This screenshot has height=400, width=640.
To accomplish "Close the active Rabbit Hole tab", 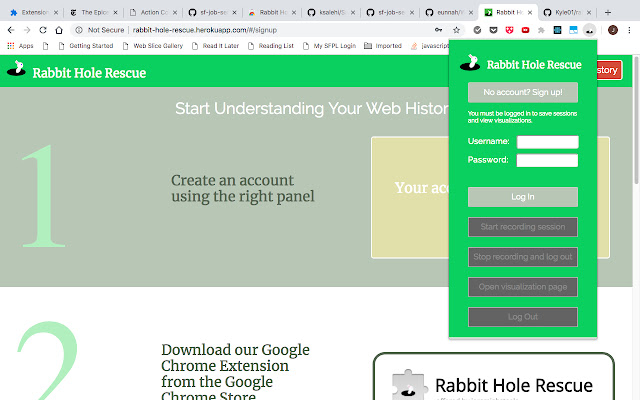I will pyautogui.click(x=530, y=13).
